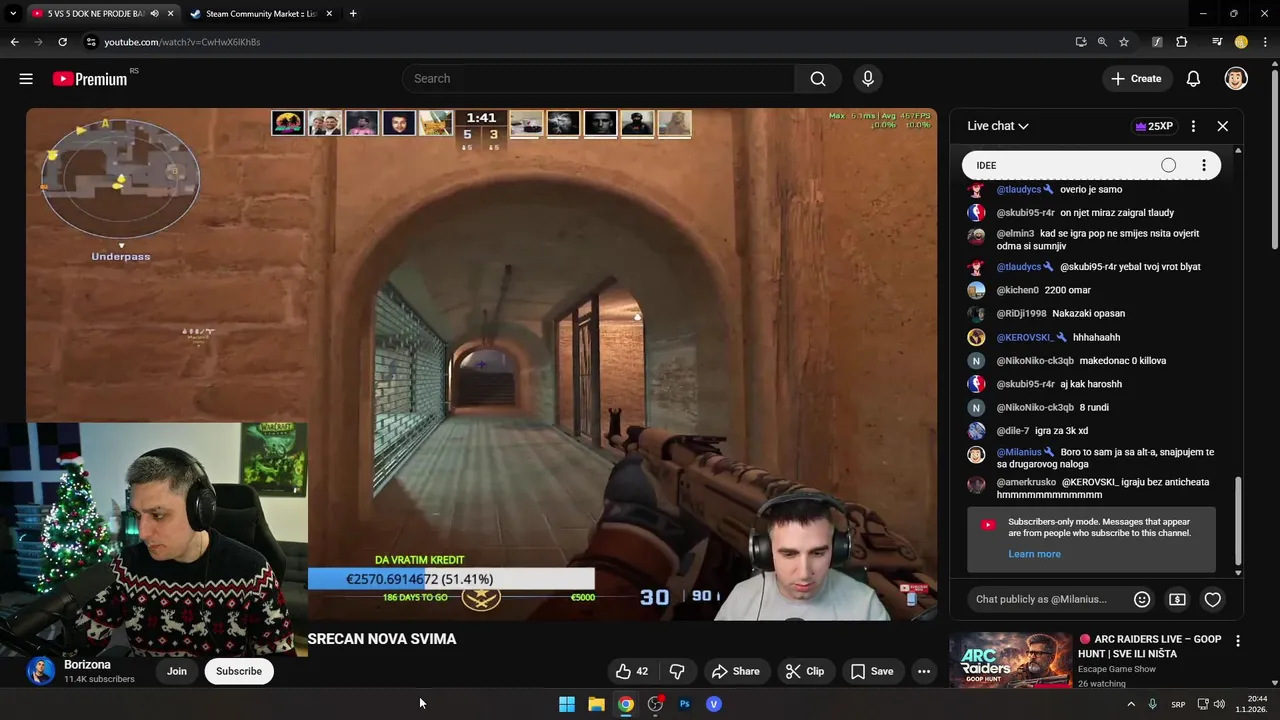
Task: Dislike the video with thumbs down
Action: 677,671
